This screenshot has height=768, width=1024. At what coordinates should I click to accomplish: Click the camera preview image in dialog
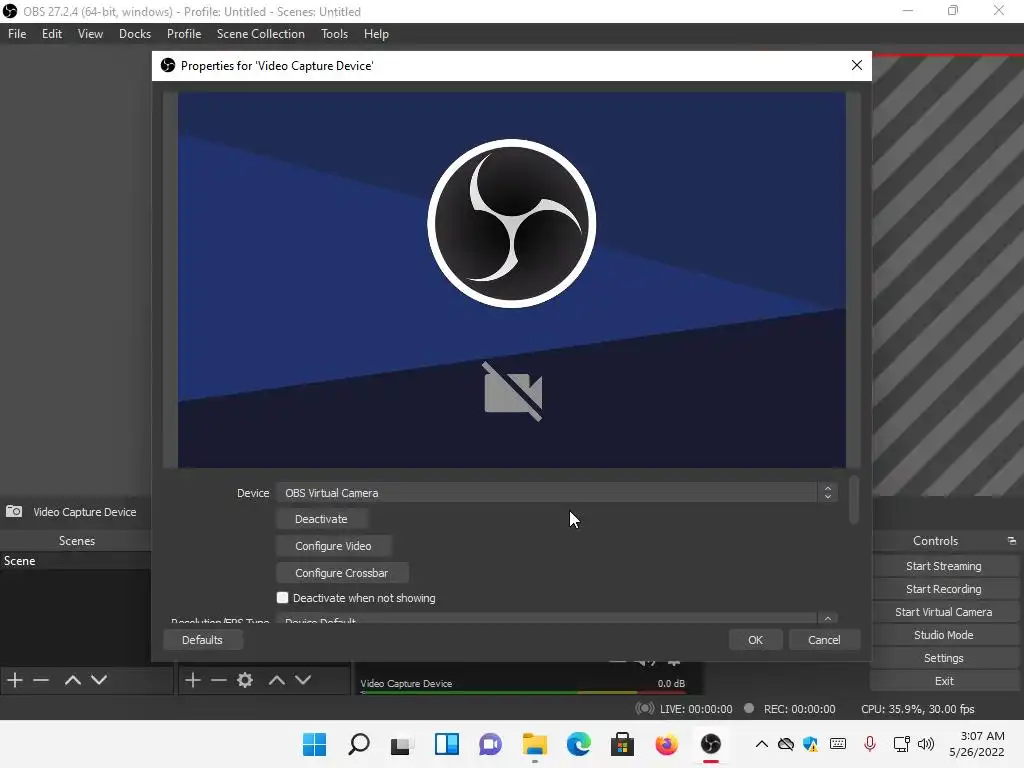point(511,280)
